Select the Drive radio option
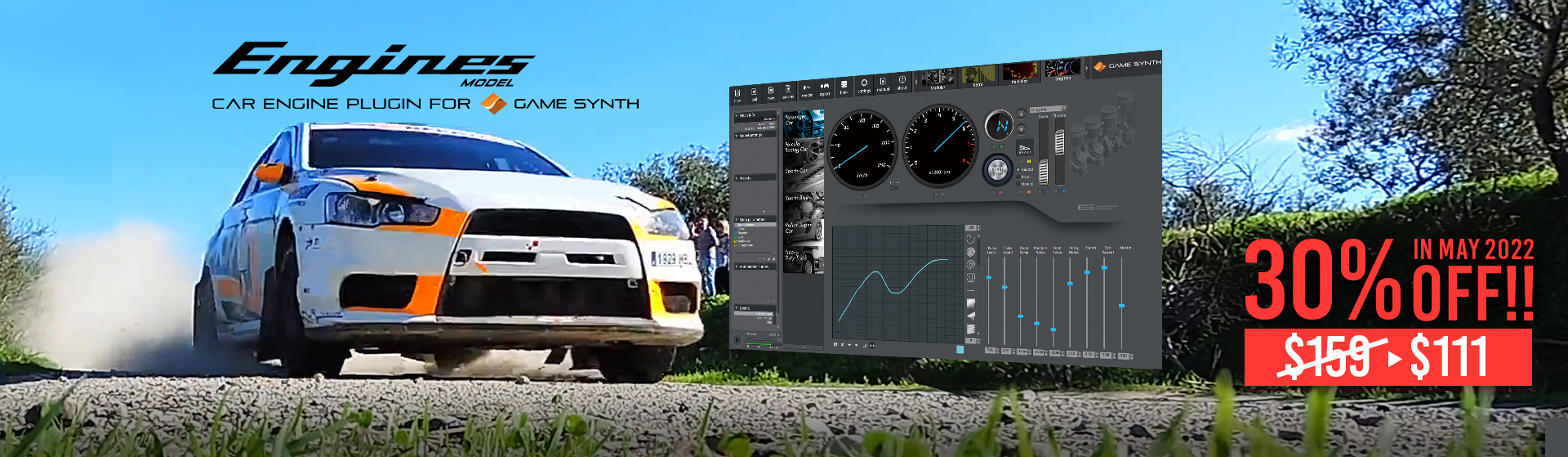1568x457 pixels. pyautogui.click(x=1022, y=177)
